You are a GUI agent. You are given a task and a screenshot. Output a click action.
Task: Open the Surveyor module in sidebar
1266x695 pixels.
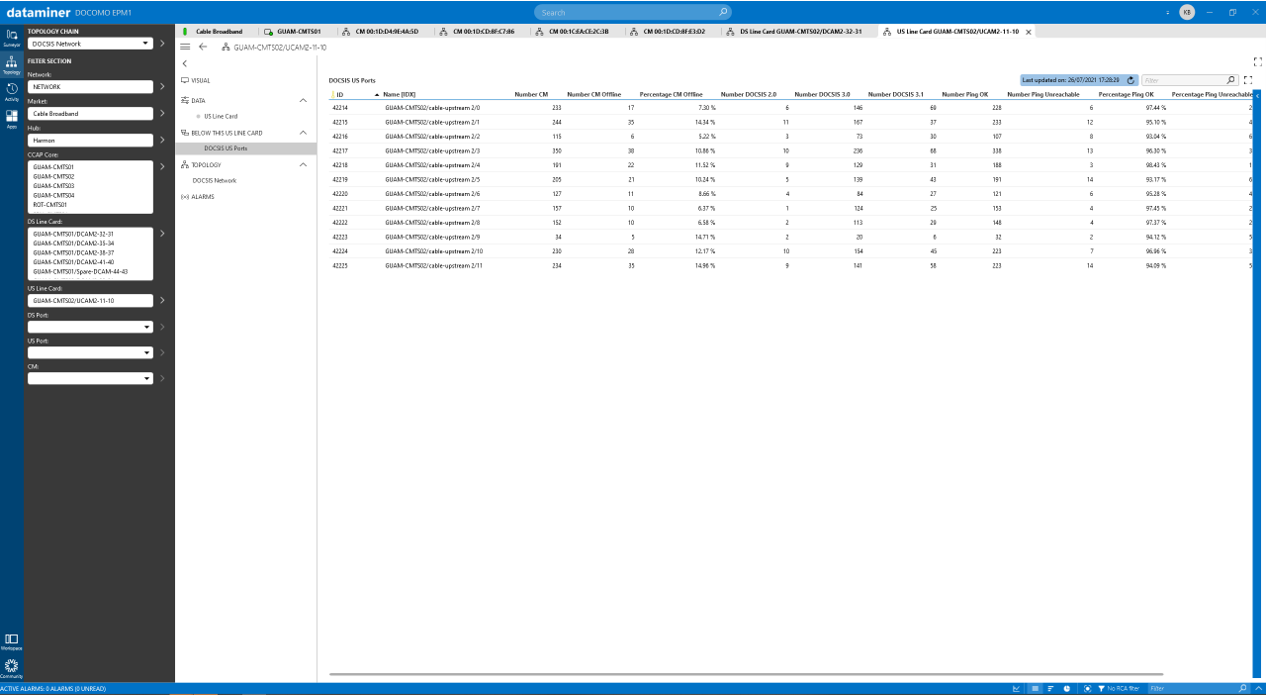(11, 38)
